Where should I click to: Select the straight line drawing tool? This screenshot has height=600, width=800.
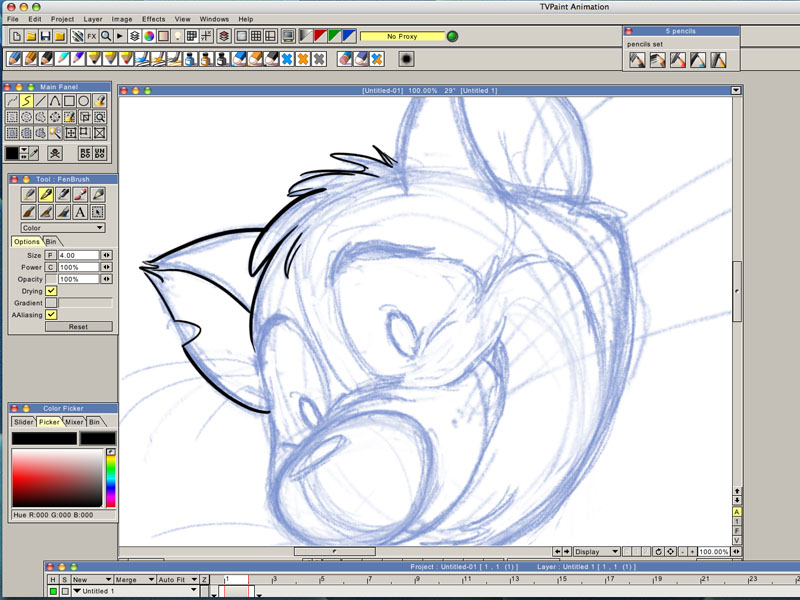tap(41, 101)
